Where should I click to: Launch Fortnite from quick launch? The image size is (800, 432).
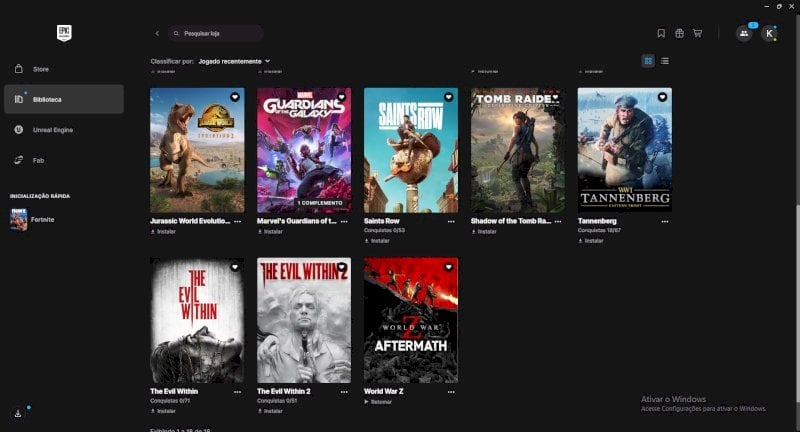[x=42, y=220]
